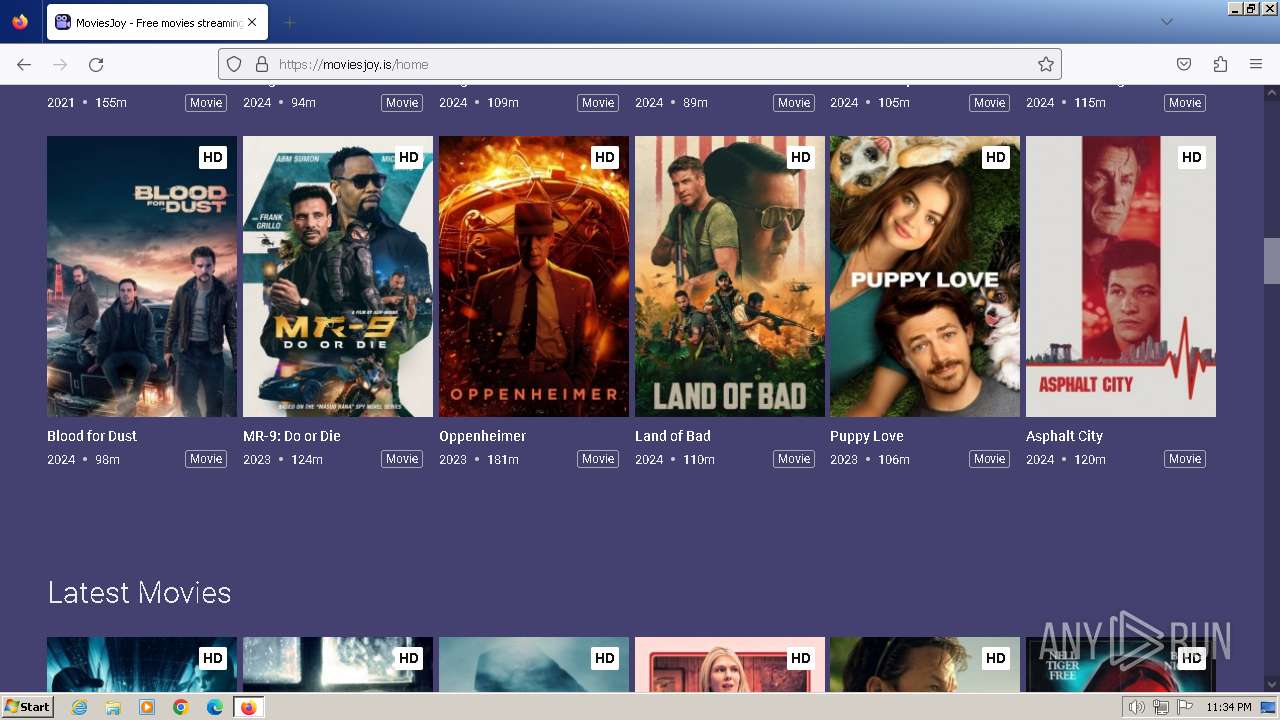Click Movie tag under Blood for Dust
Screen dimensions: 1280x720
tap(206, 459)
